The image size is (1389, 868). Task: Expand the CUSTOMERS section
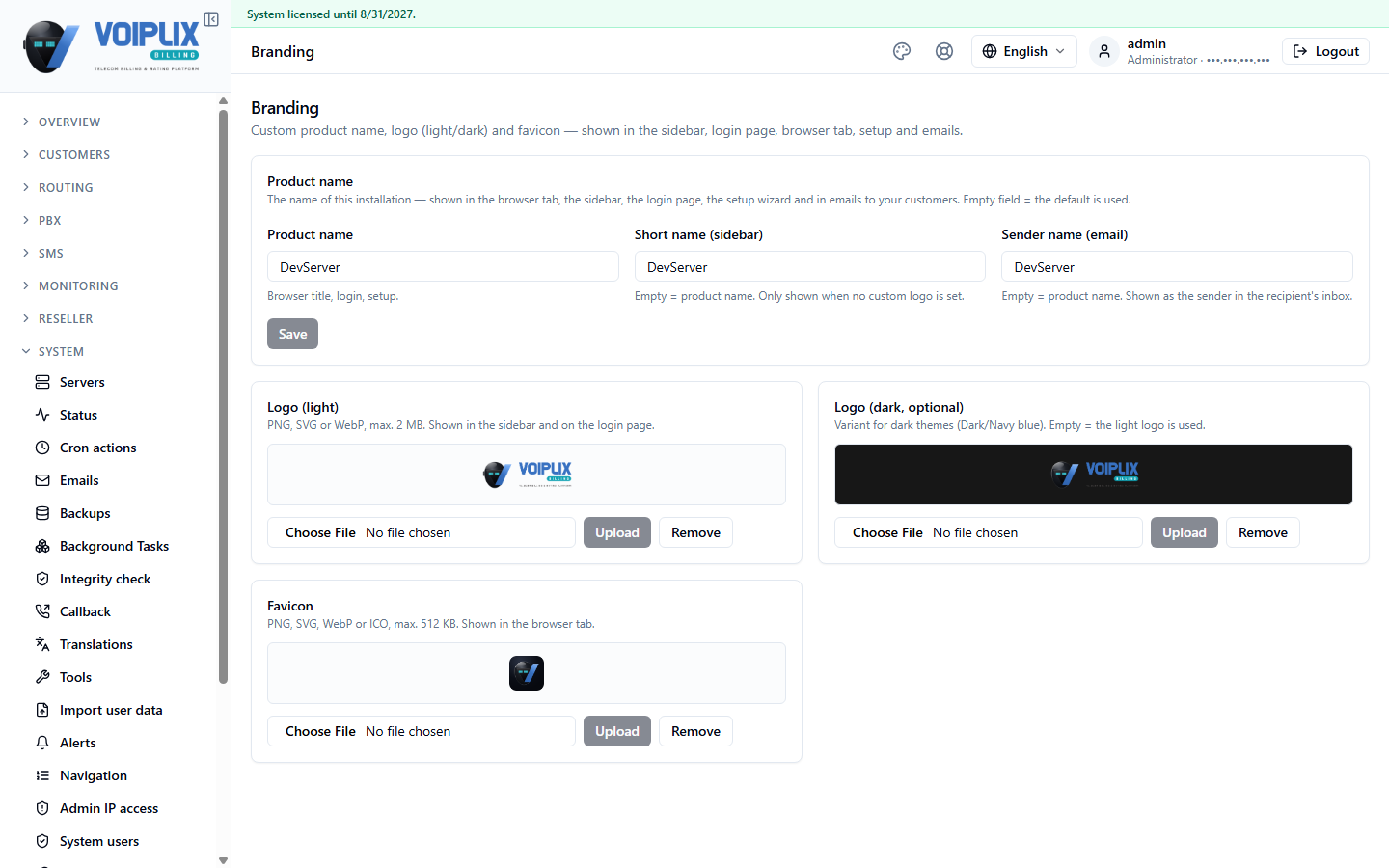coord(74,154)
